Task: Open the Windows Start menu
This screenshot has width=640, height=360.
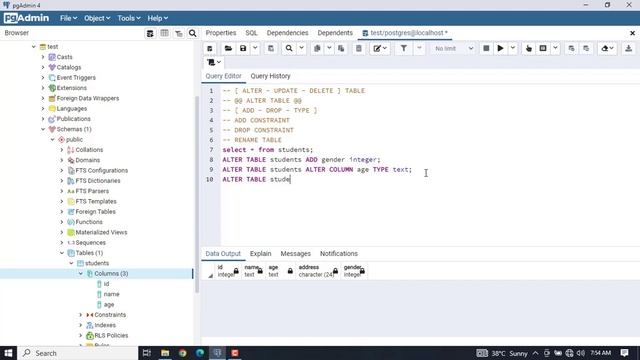Action: tap(8, 353)
